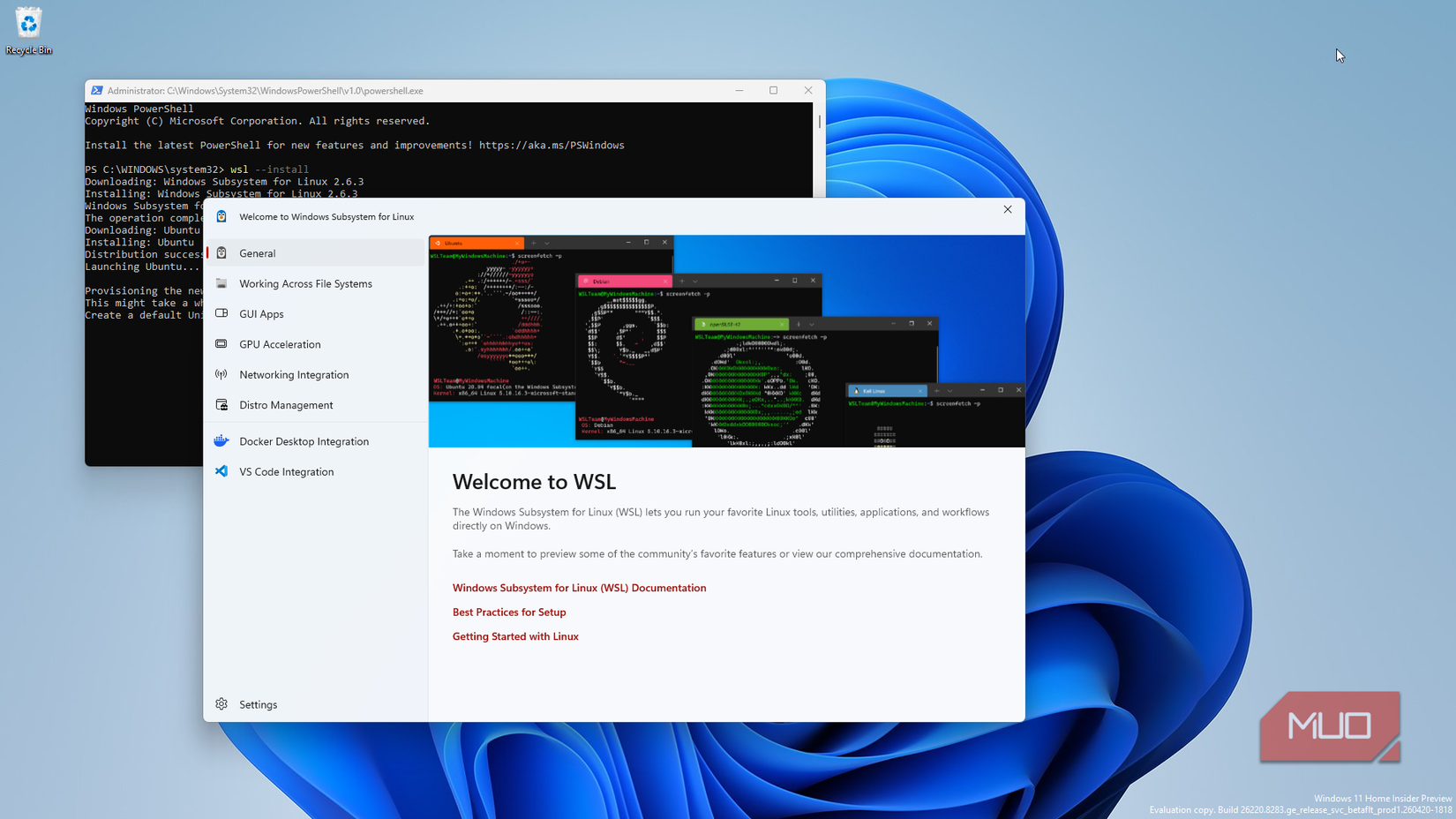
Task: Click the "Welcome to Windows Subsystem for Linux" title text
Action: tap(326, 216)
